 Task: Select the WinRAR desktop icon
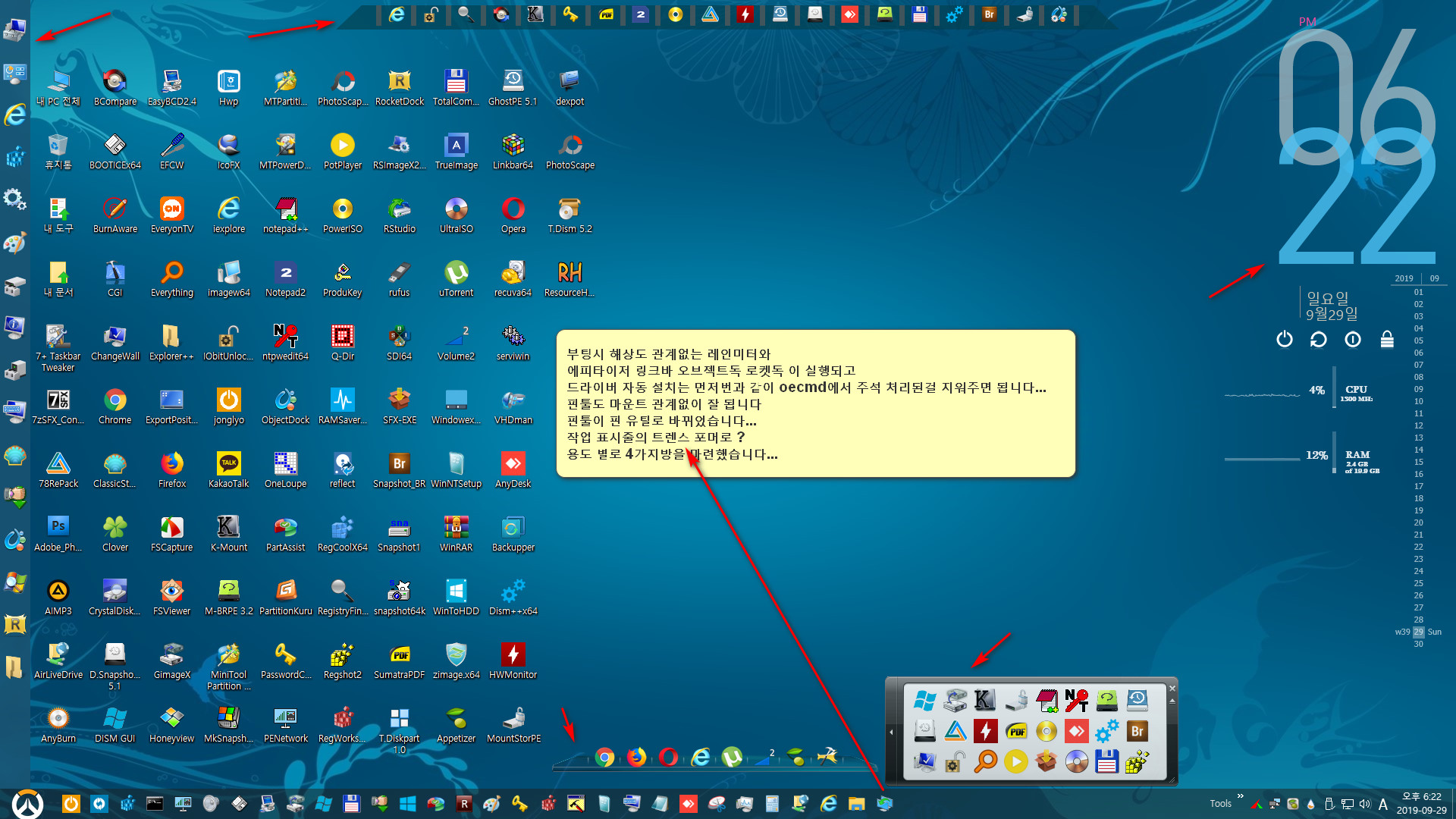[457, 534]
